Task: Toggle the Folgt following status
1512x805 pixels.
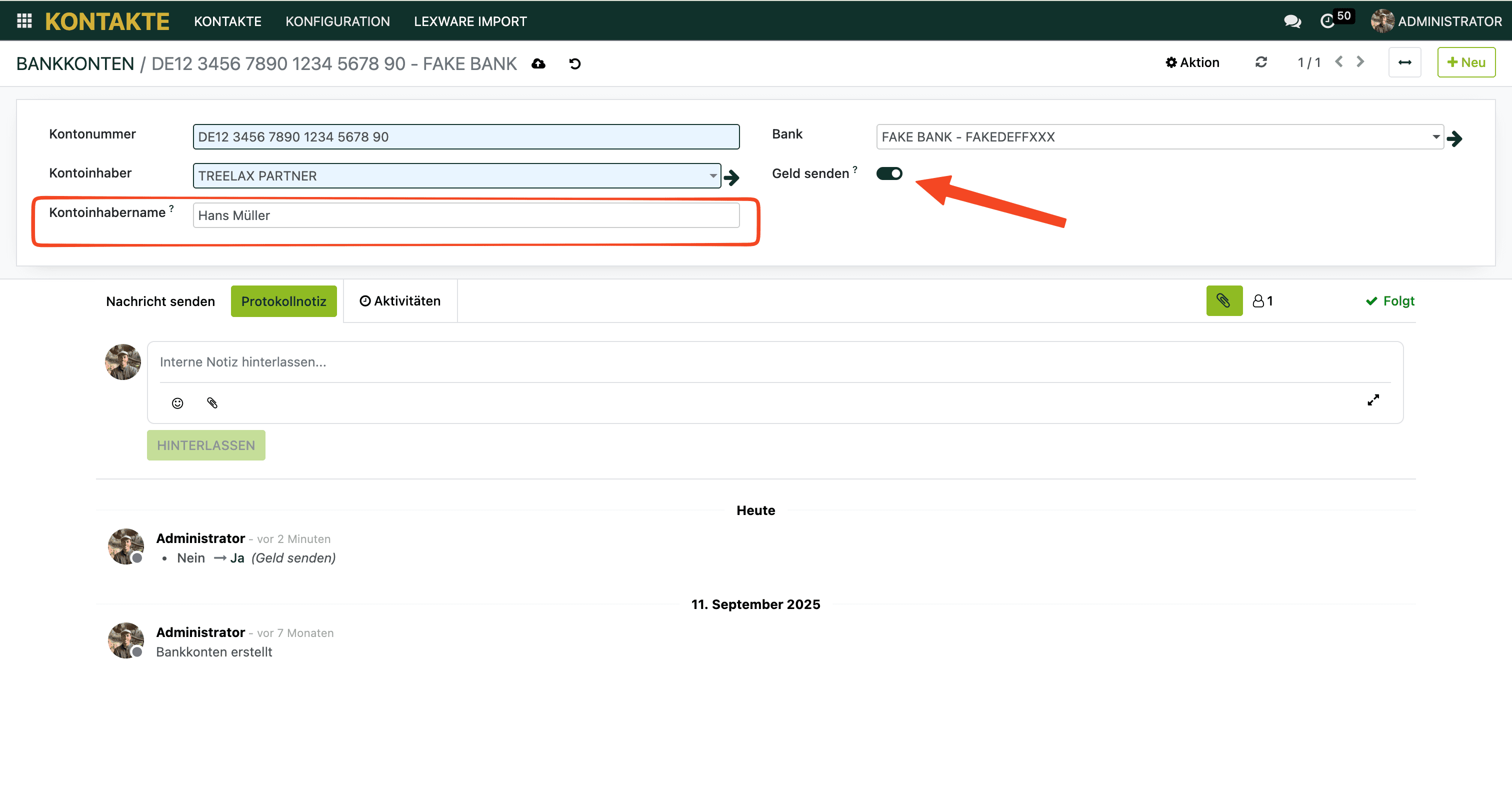Action: (1390, 300)
